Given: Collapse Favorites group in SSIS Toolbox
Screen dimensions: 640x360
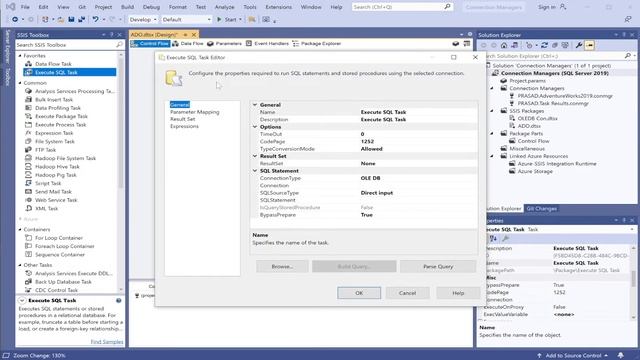Looking at the screenshot, I should 20,56.
